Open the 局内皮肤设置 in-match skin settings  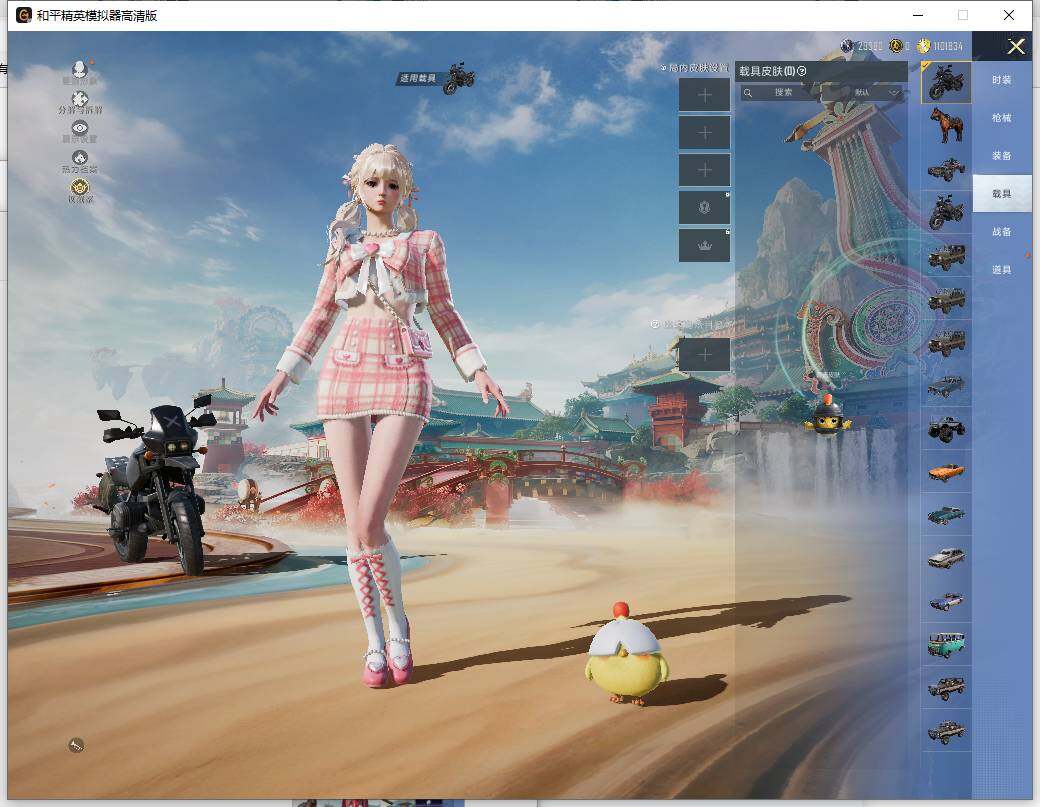click(x=694, y=68)
